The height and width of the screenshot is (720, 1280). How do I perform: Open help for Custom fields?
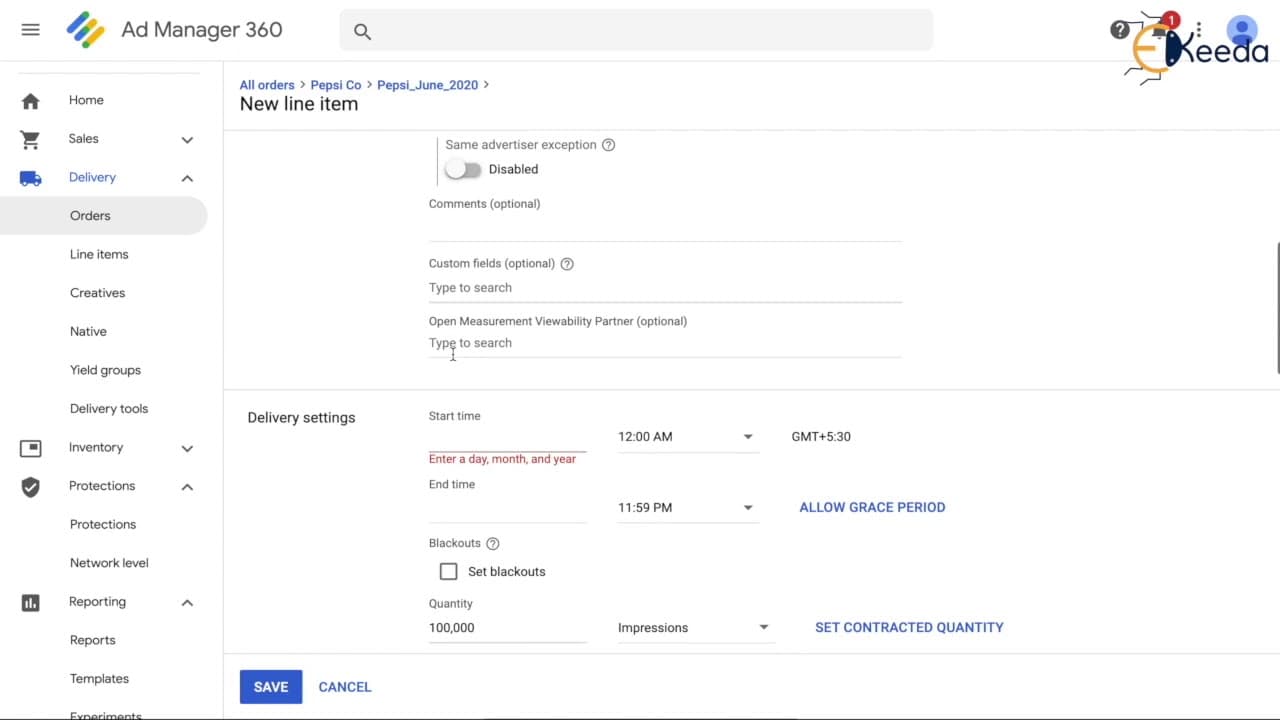coord(567,264)
